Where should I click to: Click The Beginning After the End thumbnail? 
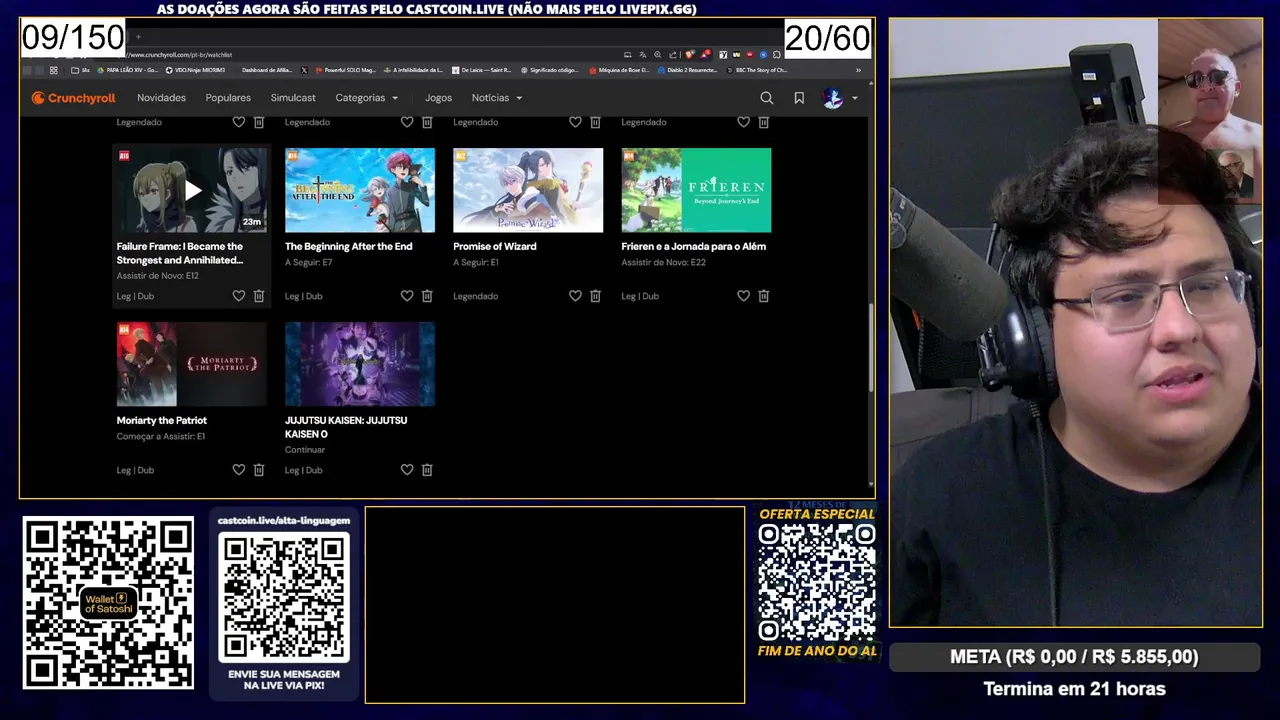(x=360, y=190)
